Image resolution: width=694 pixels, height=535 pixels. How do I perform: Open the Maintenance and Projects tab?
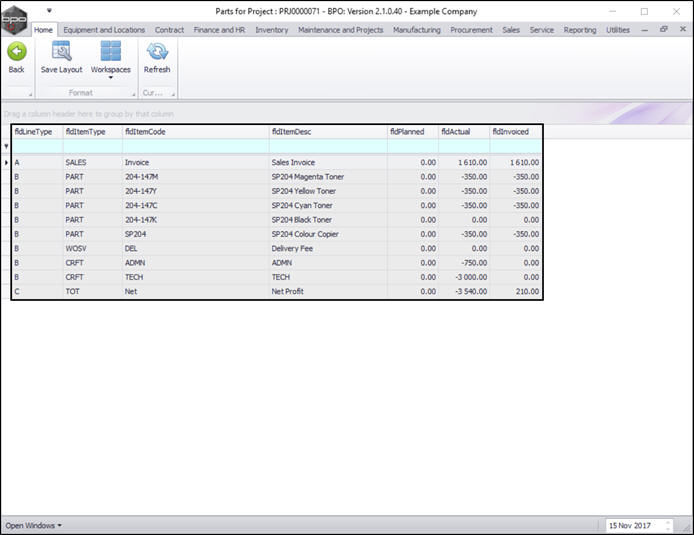point(340,30)
